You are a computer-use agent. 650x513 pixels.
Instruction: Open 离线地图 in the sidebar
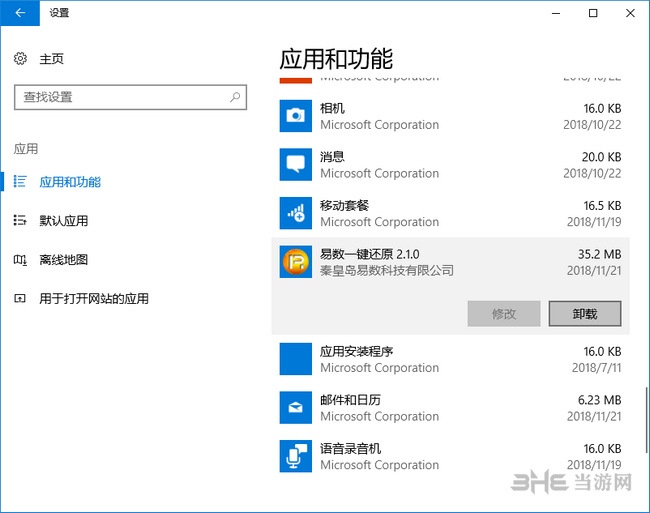pos(63,259)
